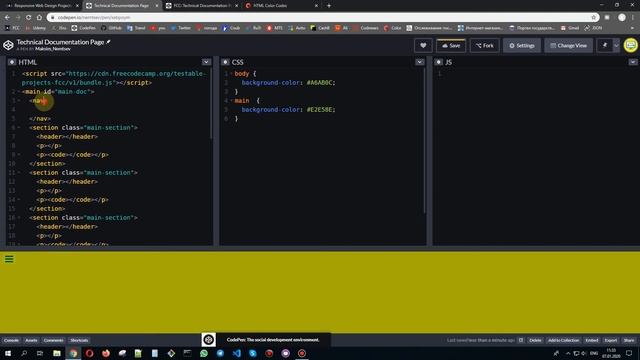Open the Comments panel

(x=53, y=340)
